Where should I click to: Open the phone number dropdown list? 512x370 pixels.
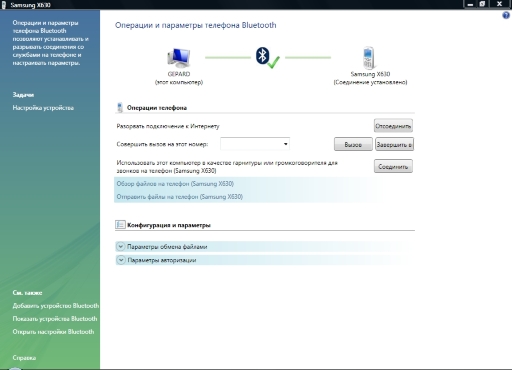tap(285, 144)
